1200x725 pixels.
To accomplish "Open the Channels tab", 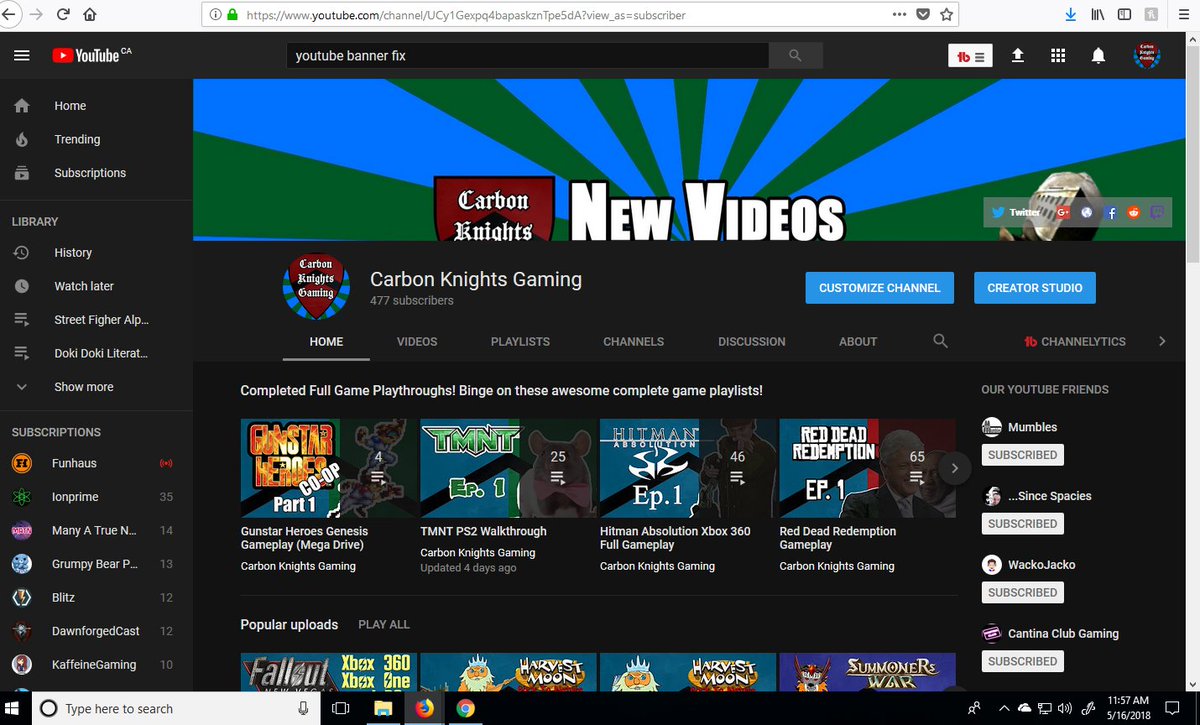I will (x=633, y=341).
